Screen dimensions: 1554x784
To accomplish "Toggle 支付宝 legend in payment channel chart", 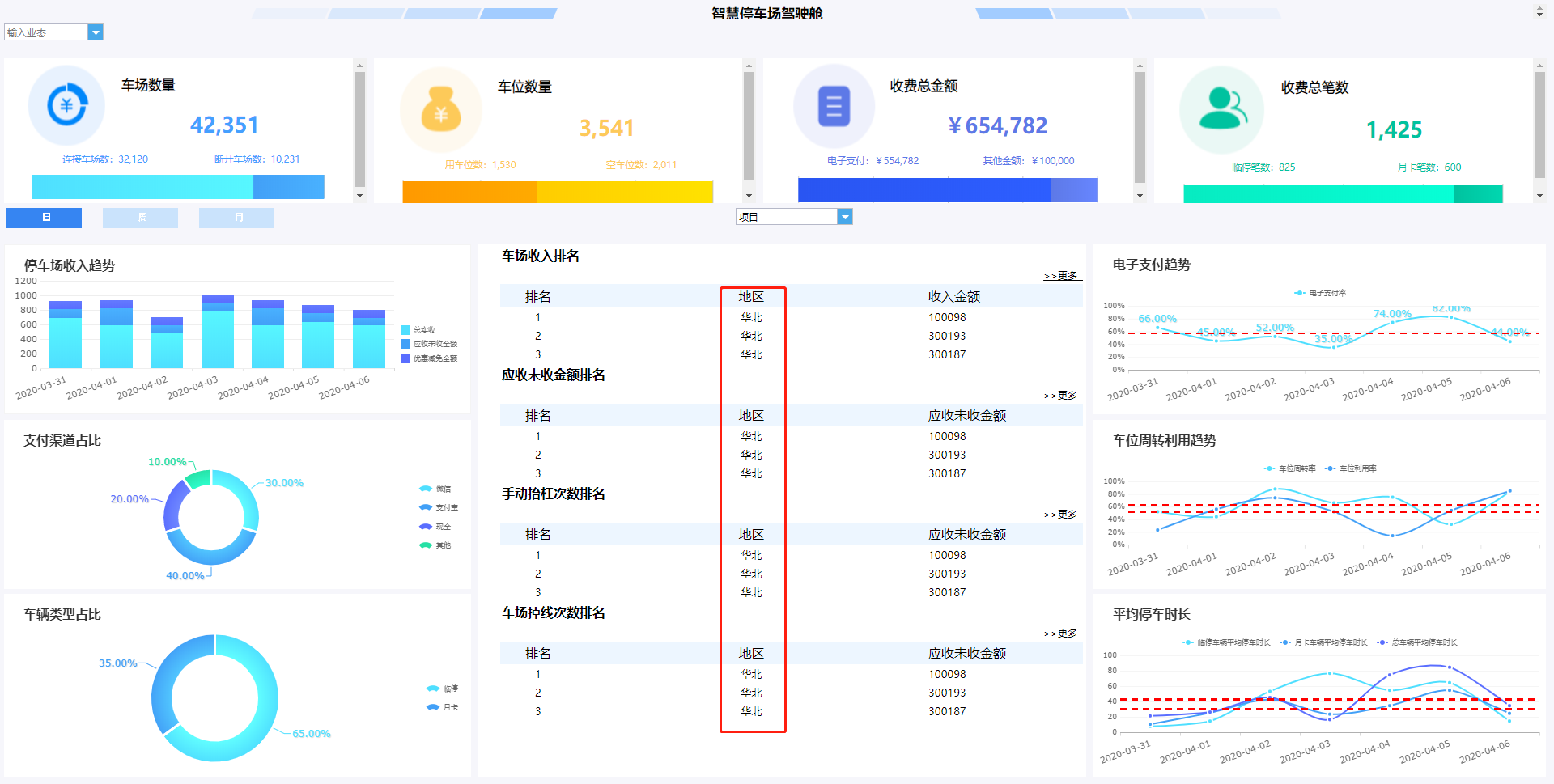I will [439, 507].
